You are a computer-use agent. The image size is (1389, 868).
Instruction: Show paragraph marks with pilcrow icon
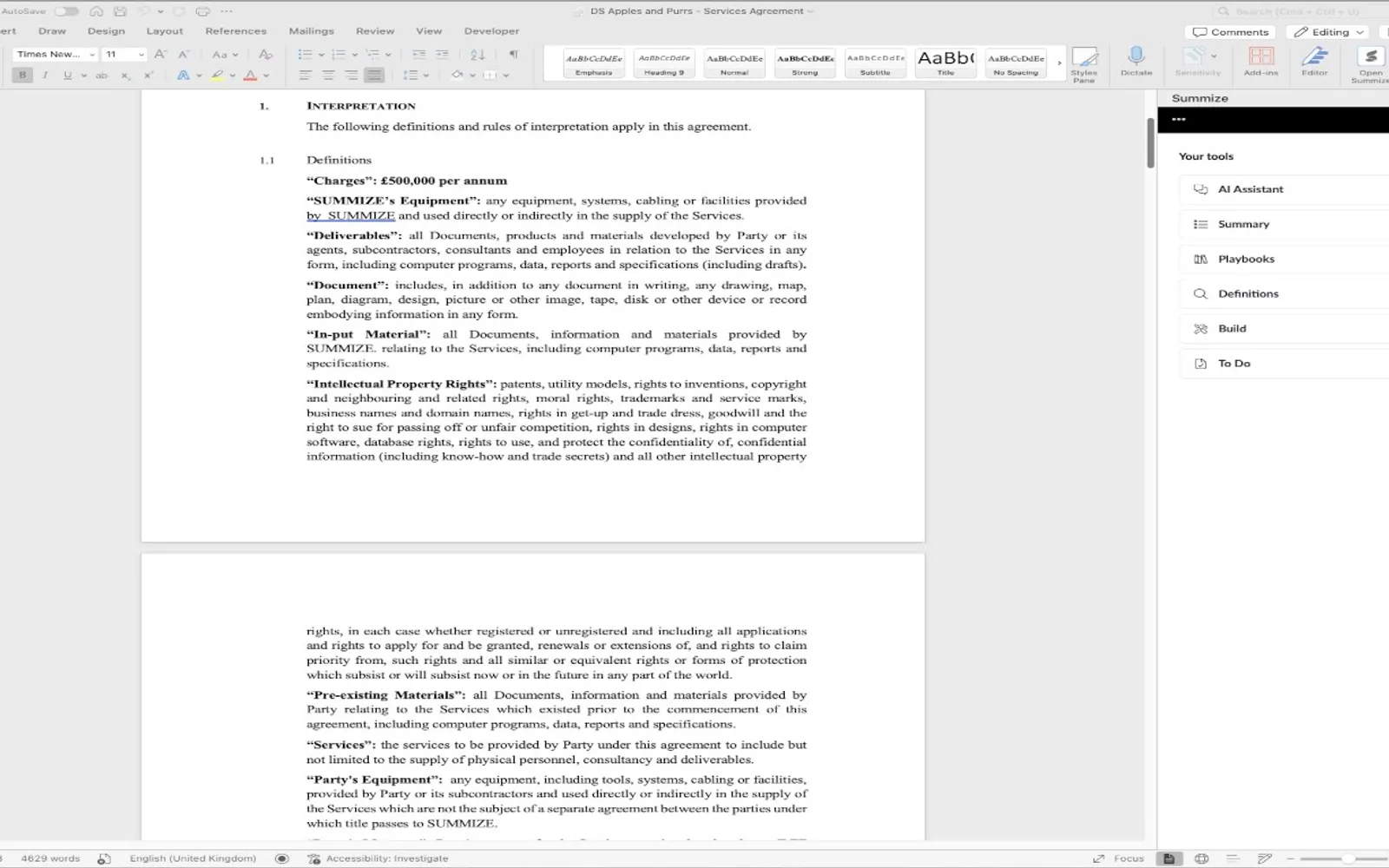(513, 54)
